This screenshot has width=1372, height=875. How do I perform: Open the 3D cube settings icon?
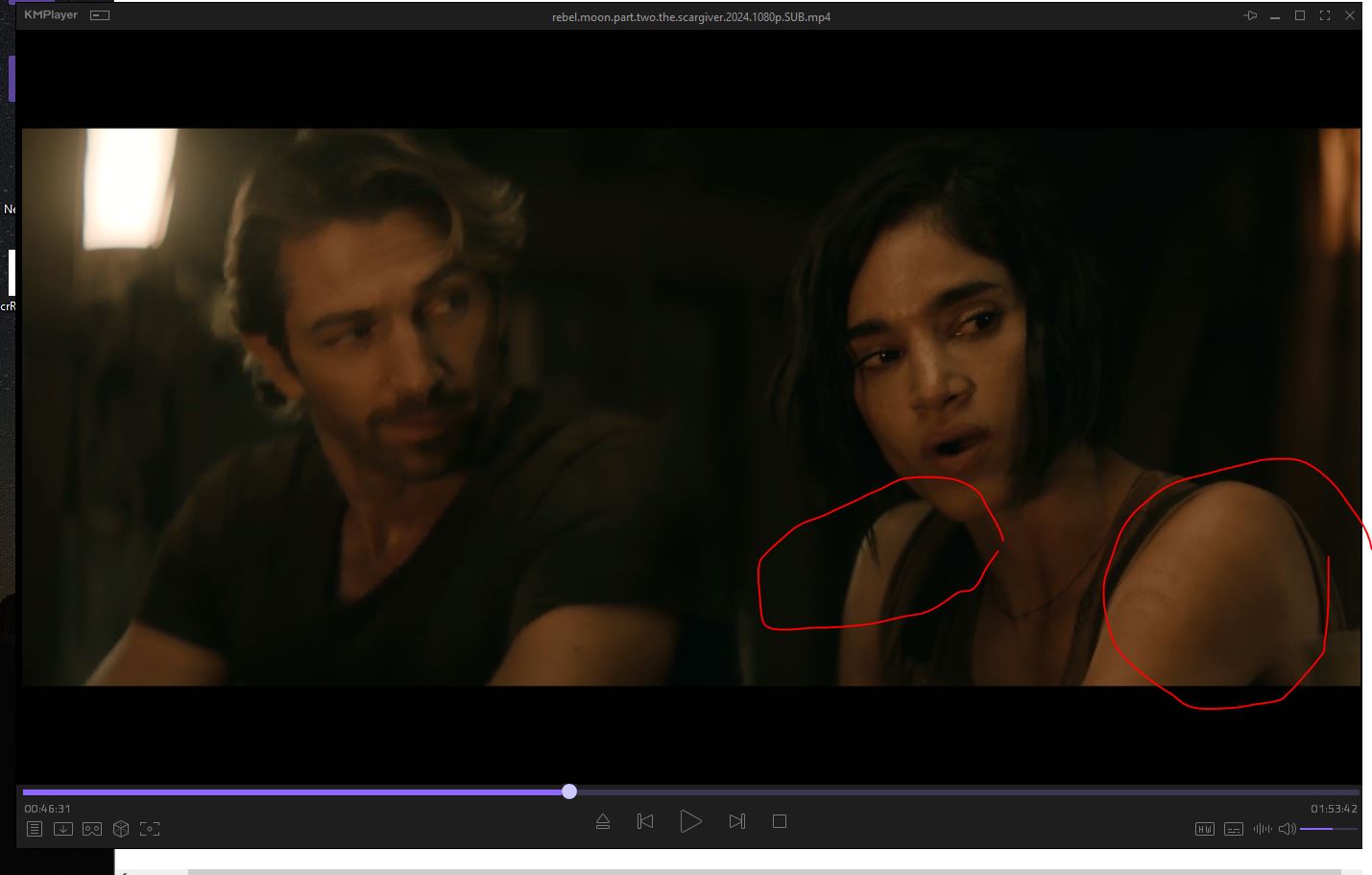point(121,829)
